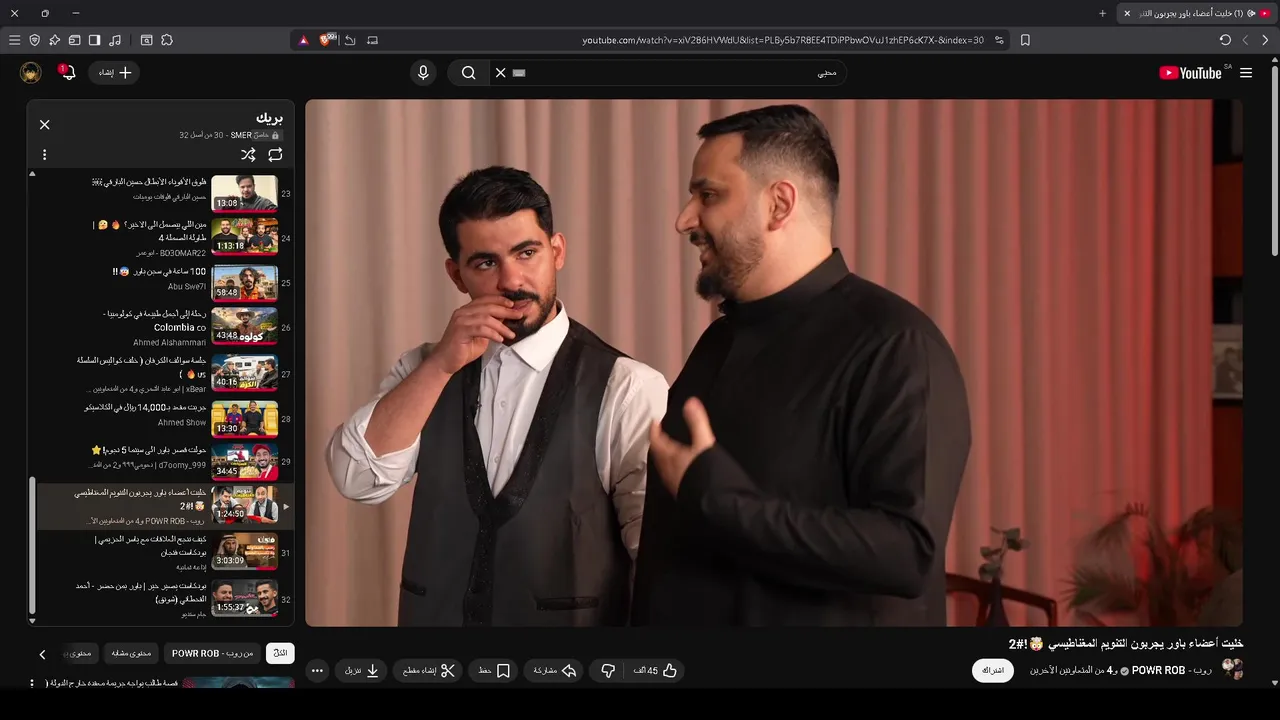Click the Brave Rewards triangle icon
The width and height of the screenshot is (1280, 720).
pyautogui.click(x=303, y=40)
